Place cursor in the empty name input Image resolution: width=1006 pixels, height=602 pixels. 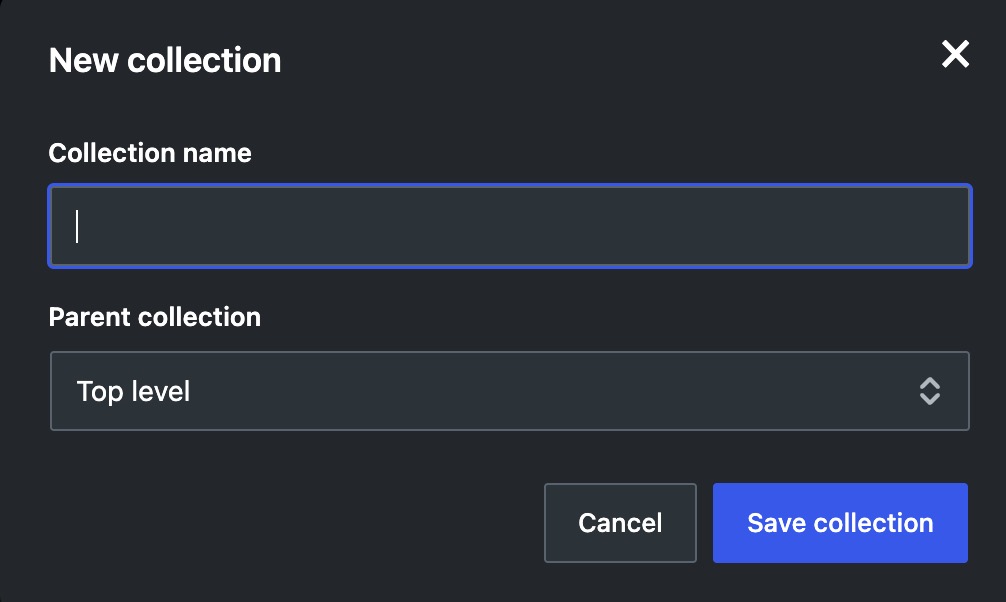(510, 226)
